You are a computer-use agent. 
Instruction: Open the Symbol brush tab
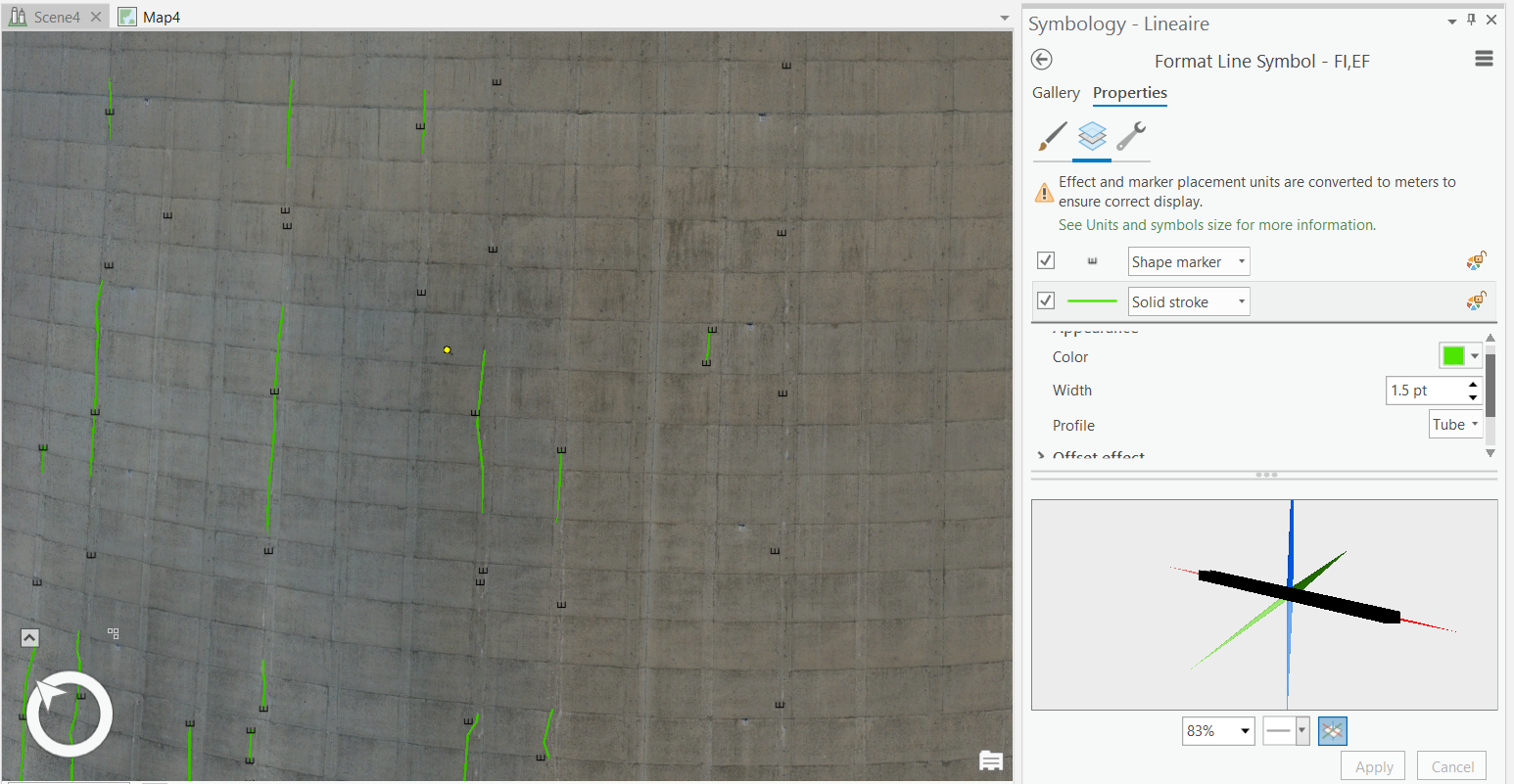tap(1052, 136)
